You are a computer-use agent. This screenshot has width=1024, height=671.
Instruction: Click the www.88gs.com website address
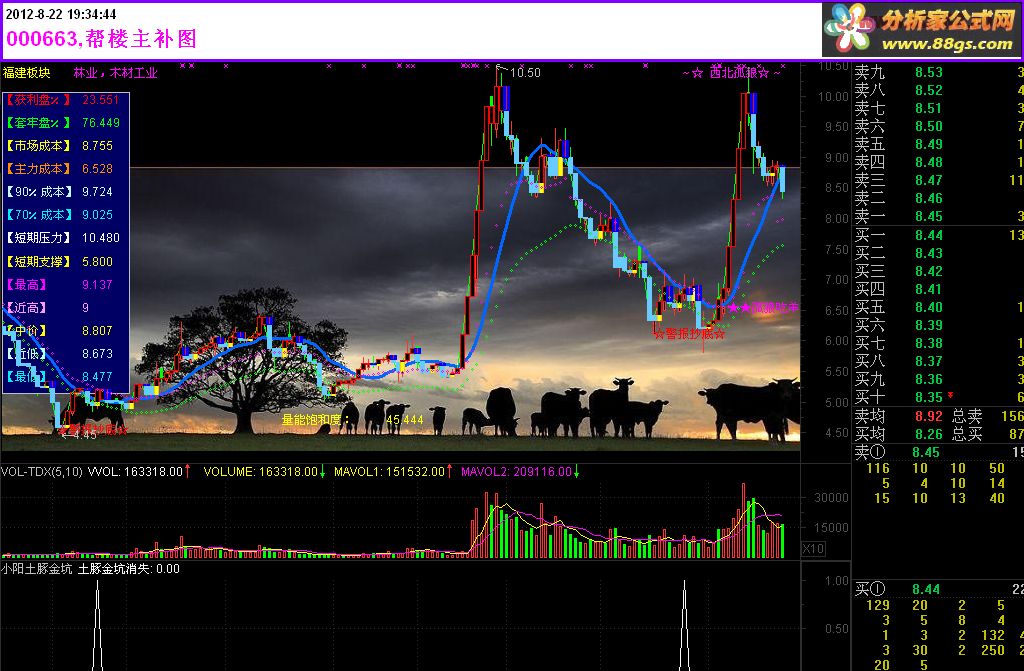pos(947,44)
